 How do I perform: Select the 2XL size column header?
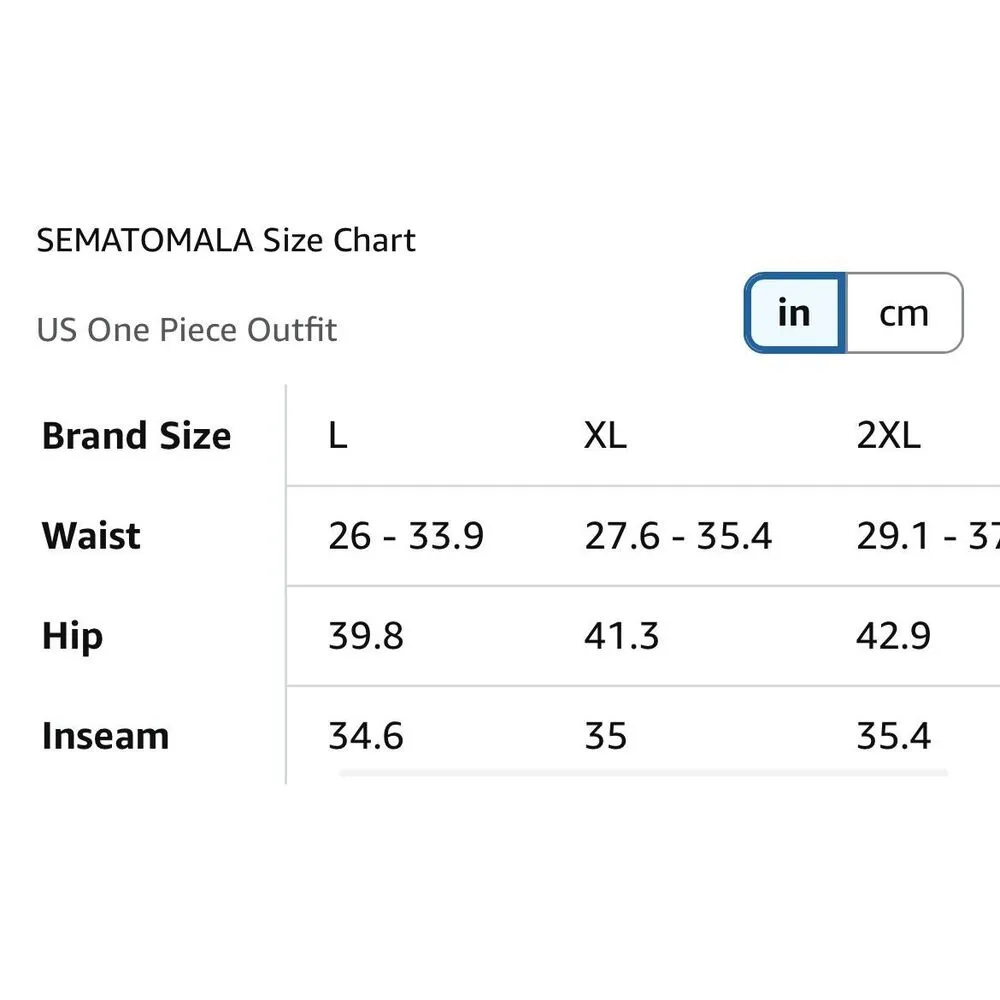(x=888, y=436)
